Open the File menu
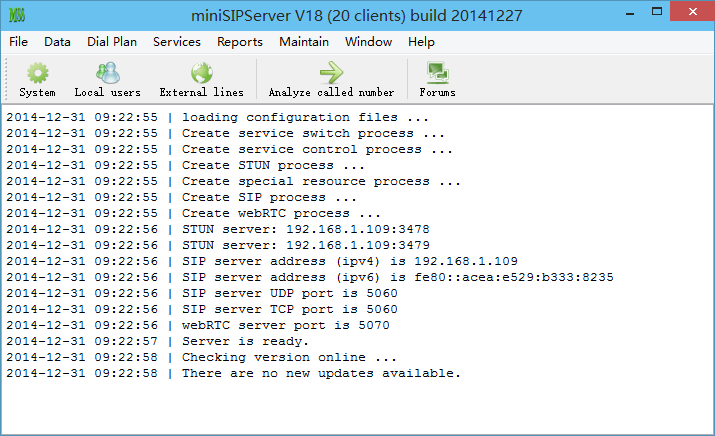This screenshot has height=436, width=715. [18, 42]
